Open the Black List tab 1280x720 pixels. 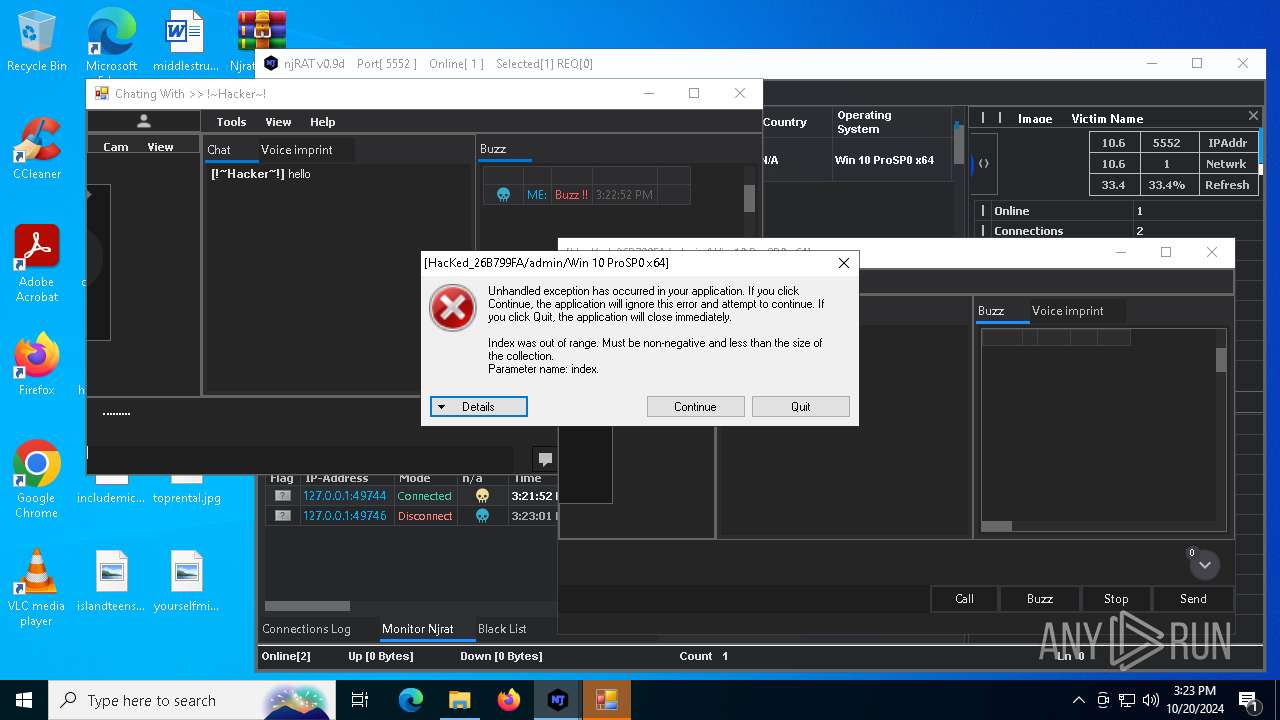click(x=502, y=629)
